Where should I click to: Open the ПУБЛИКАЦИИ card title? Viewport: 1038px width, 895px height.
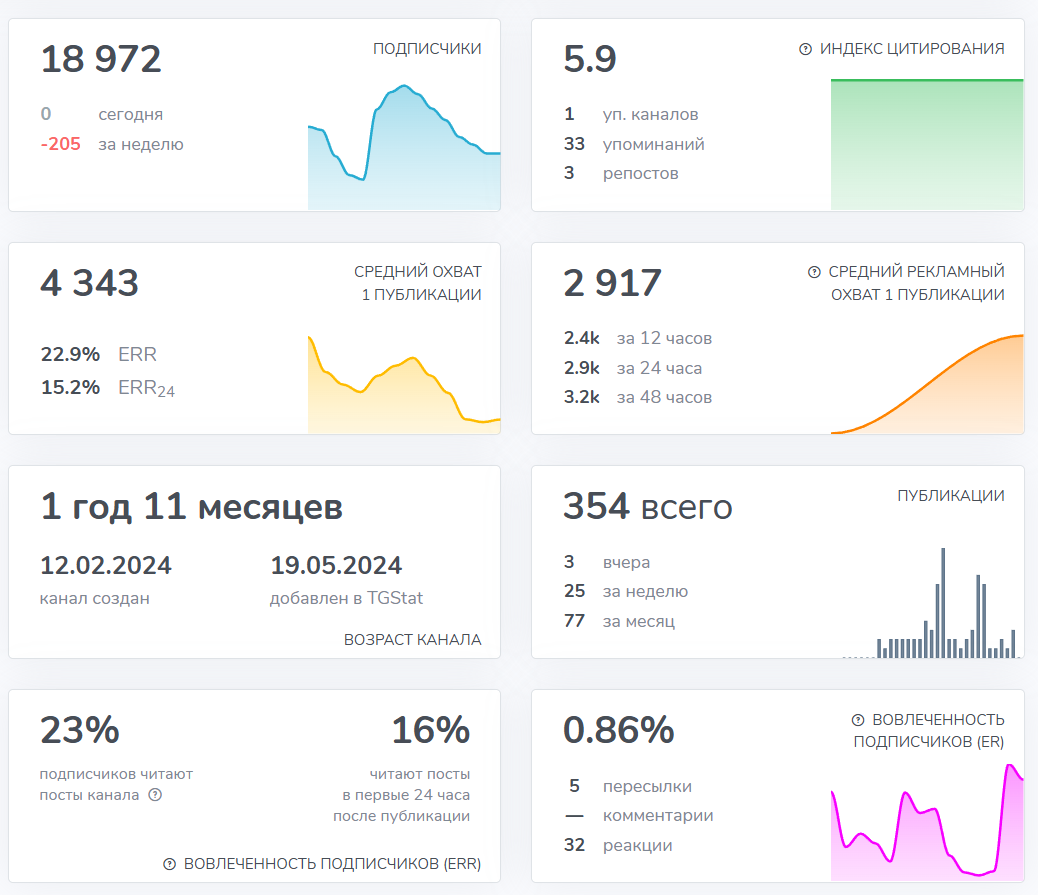click(x=951, y=496)
